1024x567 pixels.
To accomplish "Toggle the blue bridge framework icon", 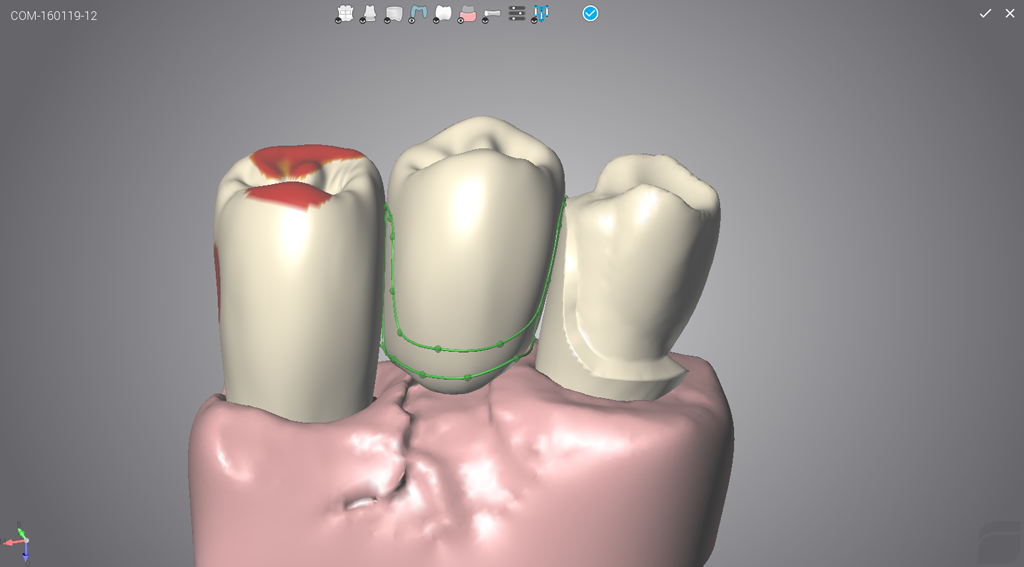I will 418,14.
